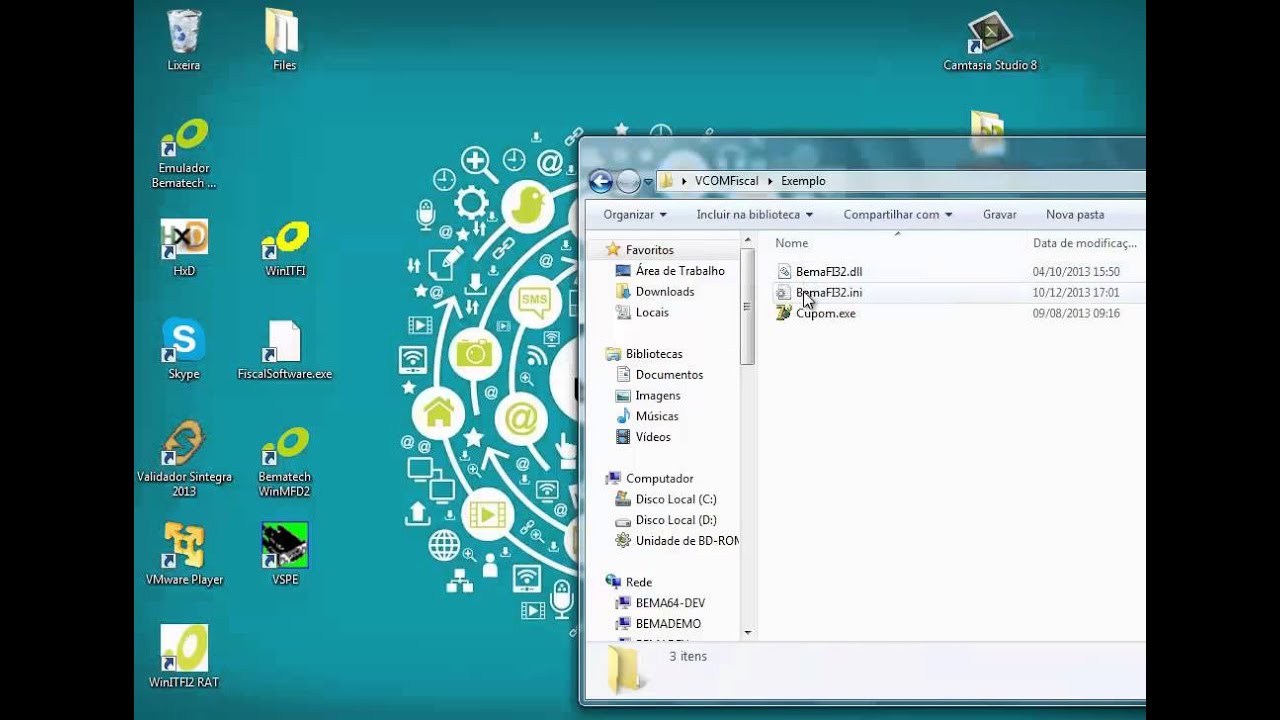Open the WinITFI desktop shortcut
Image resolution: width=1280 pixels, height=720 pixels.
285,248
